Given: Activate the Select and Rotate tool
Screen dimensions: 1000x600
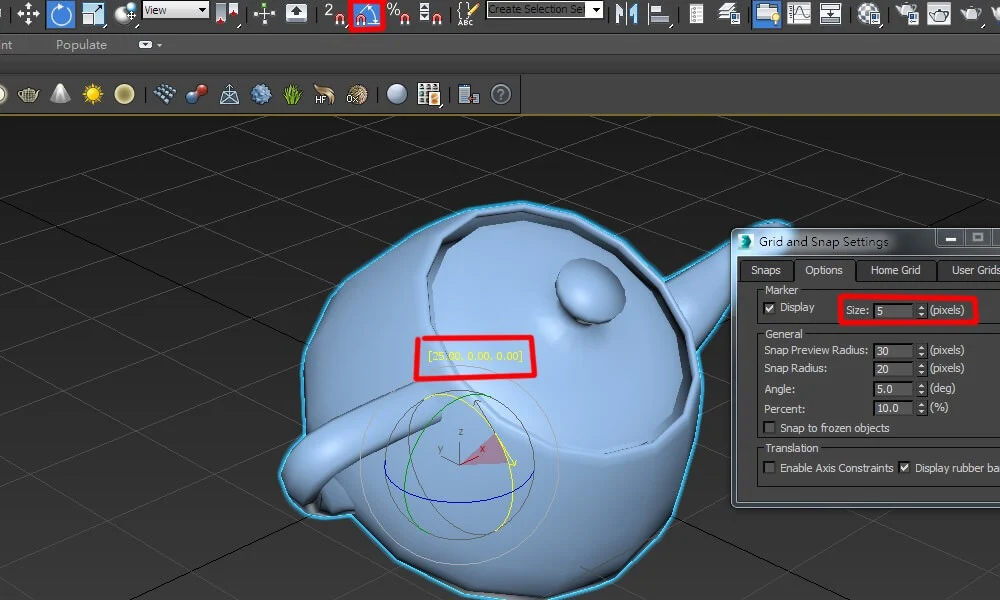Looking at the screenshot, I should coord(61,13).
